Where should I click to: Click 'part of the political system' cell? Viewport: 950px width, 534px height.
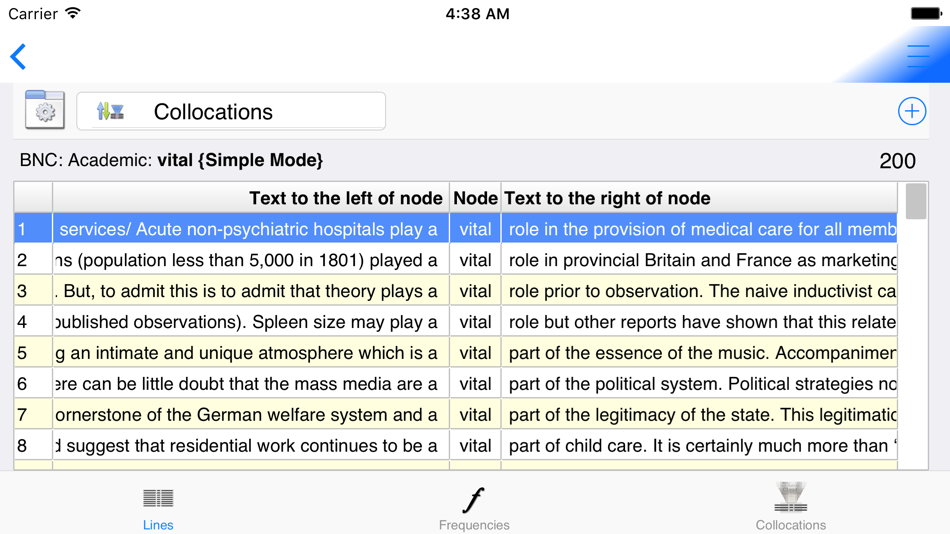(699, 384)
